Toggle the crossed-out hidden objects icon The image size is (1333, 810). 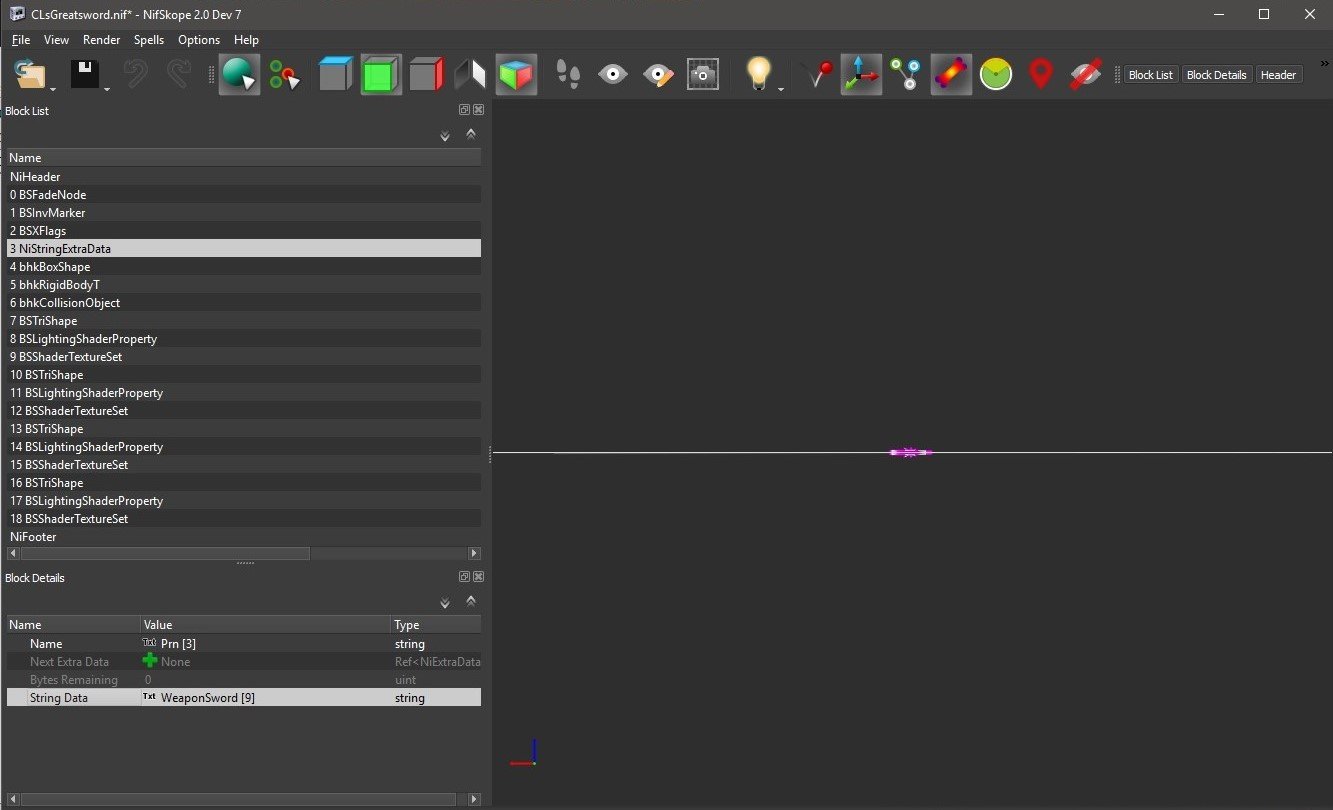[x=1085, y=75]
